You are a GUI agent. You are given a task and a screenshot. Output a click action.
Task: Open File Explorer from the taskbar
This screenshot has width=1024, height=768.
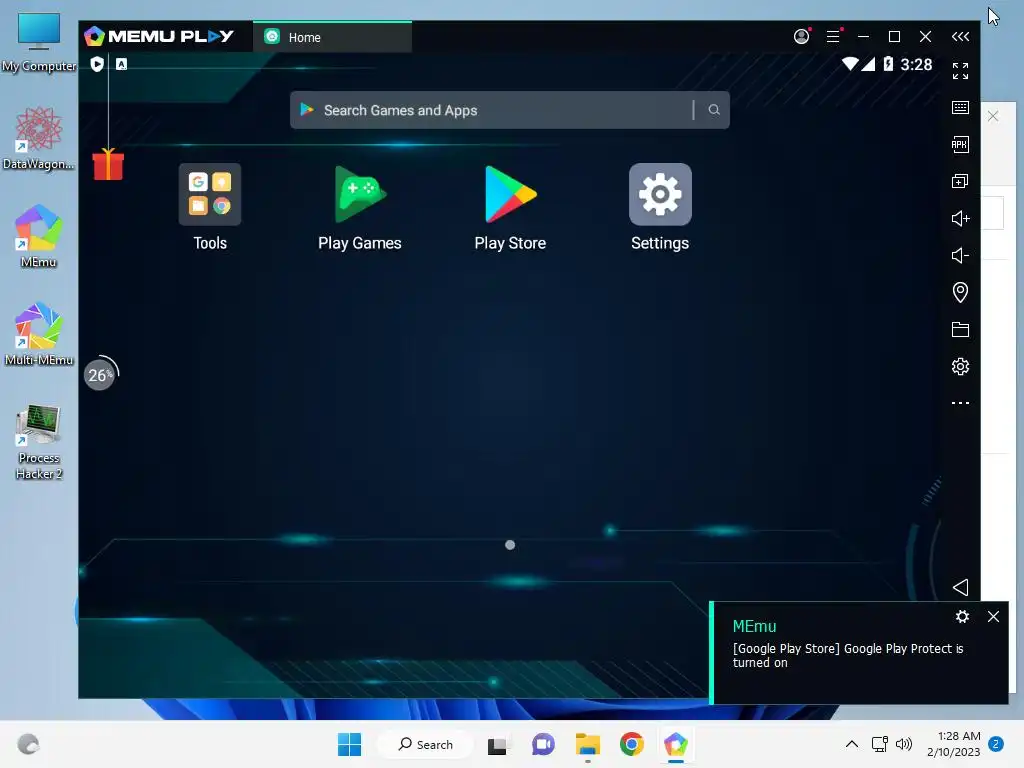click(588, 744)
